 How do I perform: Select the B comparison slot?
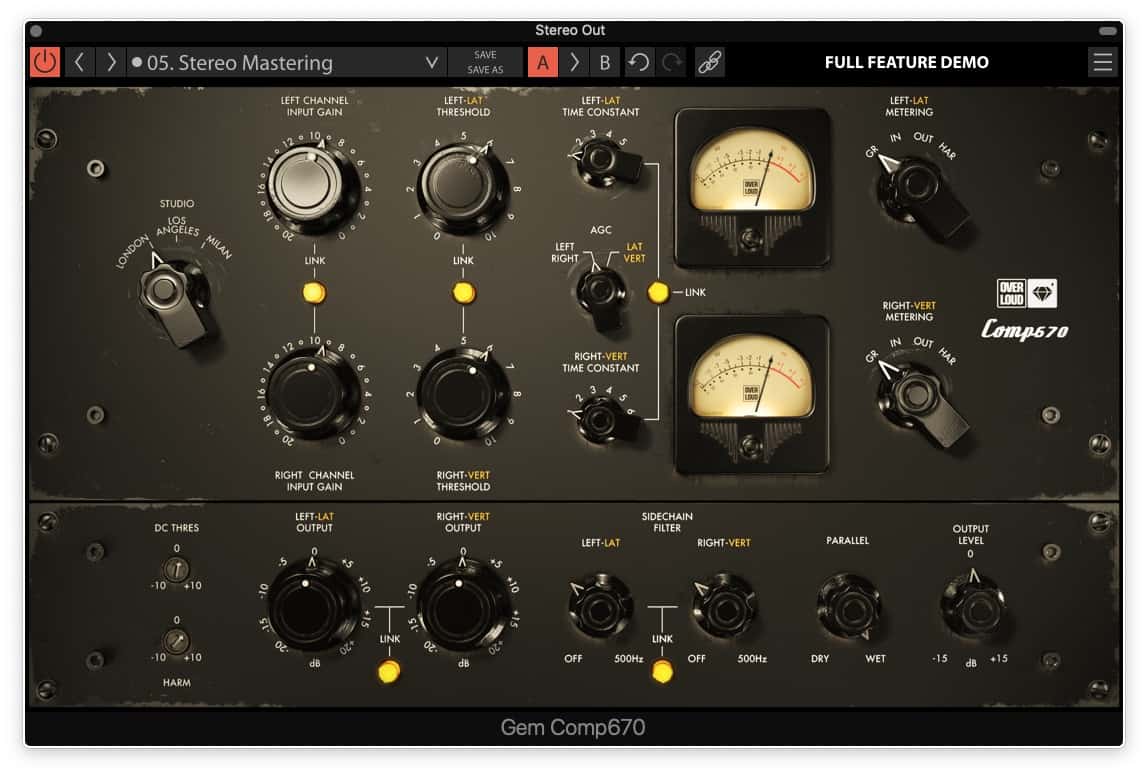[x=605, y=62]
